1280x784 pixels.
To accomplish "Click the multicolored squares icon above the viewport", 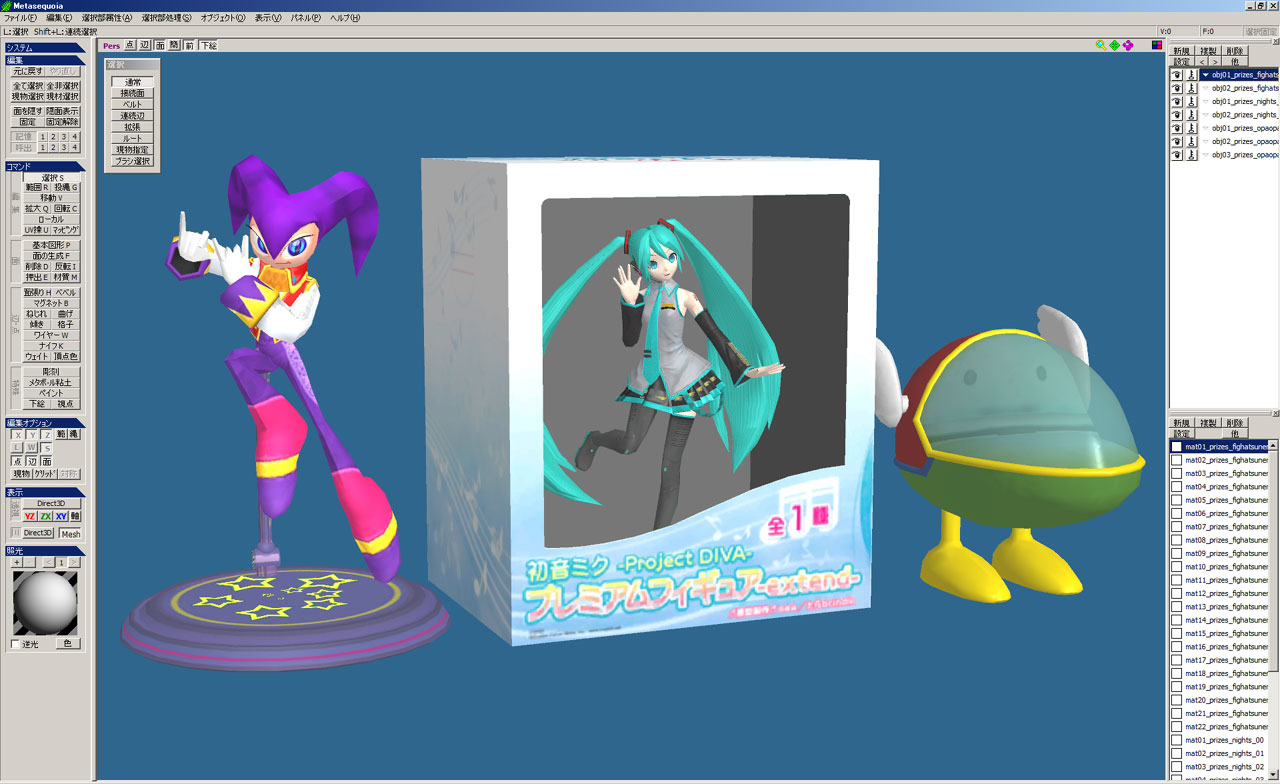I will (x=1157, y=45).
